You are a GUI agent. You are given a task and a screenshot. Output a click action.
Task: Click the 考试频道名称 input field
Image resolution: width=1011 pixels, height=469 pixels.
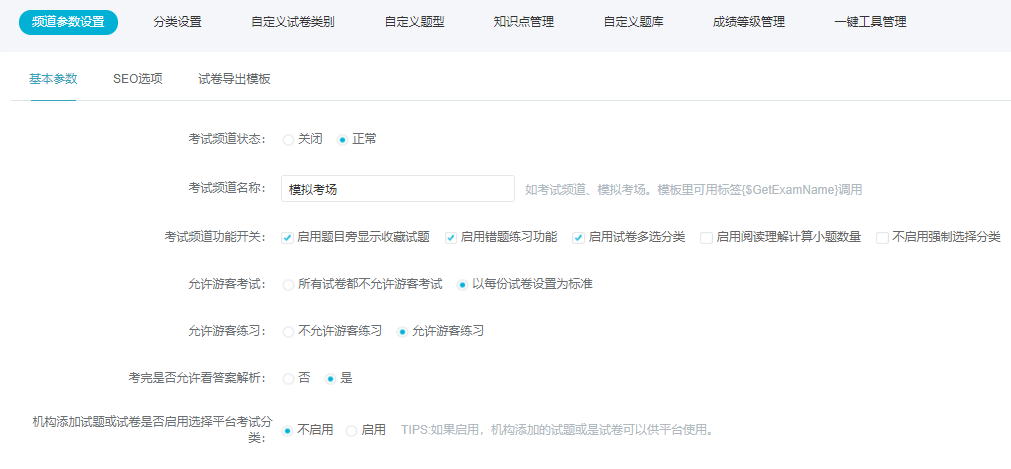(x=397, y=189)
